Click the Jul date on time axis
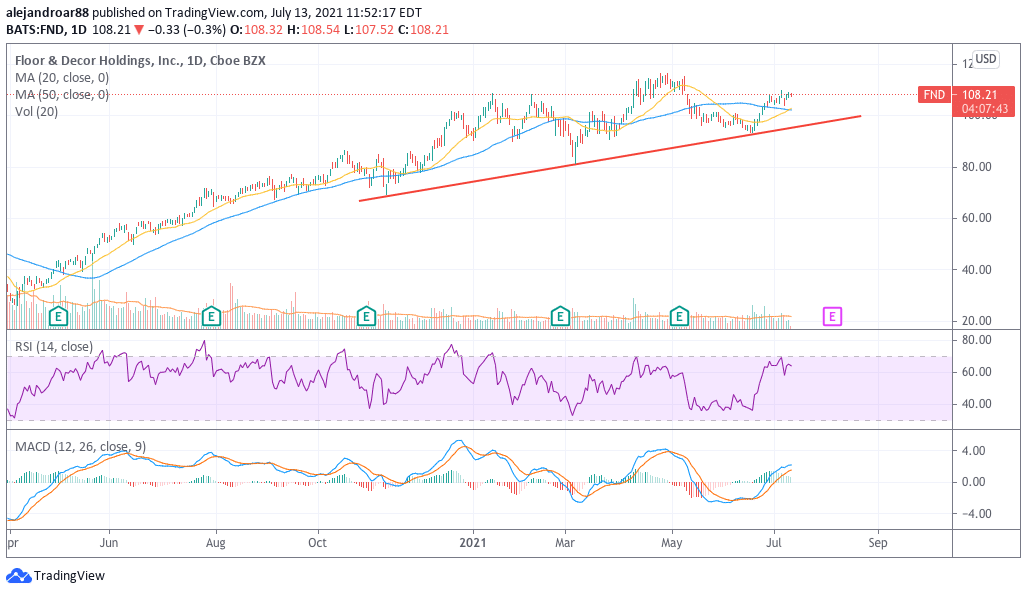Image resolution: width=1027 pixels, height=594 pixels. coord(775,543)
